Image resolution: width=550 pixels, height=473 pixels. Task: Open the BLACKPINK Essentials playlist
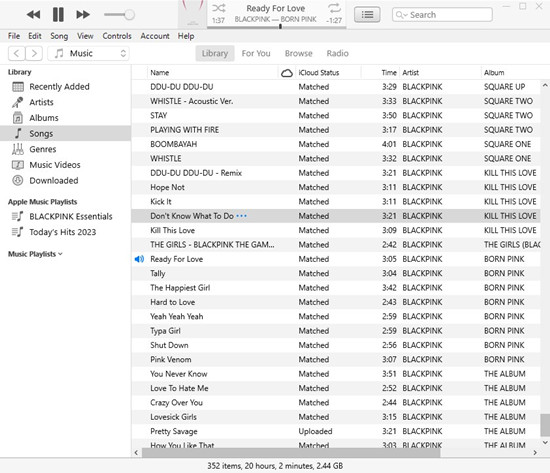(x=66, y=216)
